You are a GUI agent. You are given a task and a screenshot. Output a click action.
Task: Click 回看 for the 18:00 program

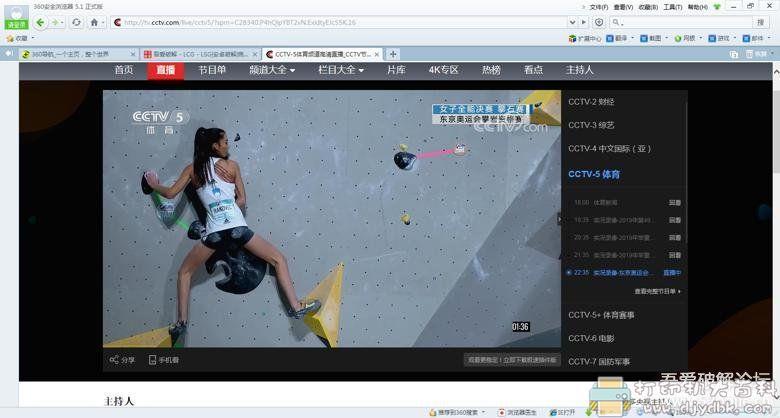click(x=675, y=203)
